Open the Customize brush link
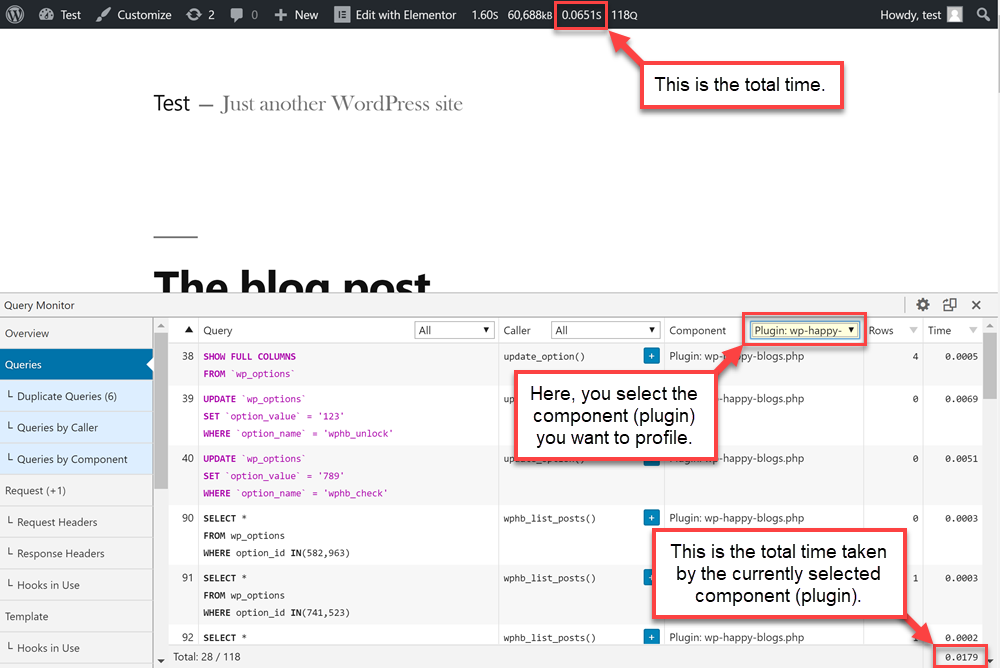 132,15
